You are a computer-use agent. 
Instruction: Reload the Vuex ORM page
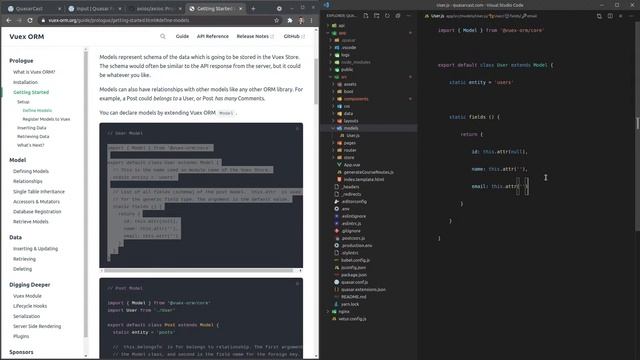click(x=30, y=20)
